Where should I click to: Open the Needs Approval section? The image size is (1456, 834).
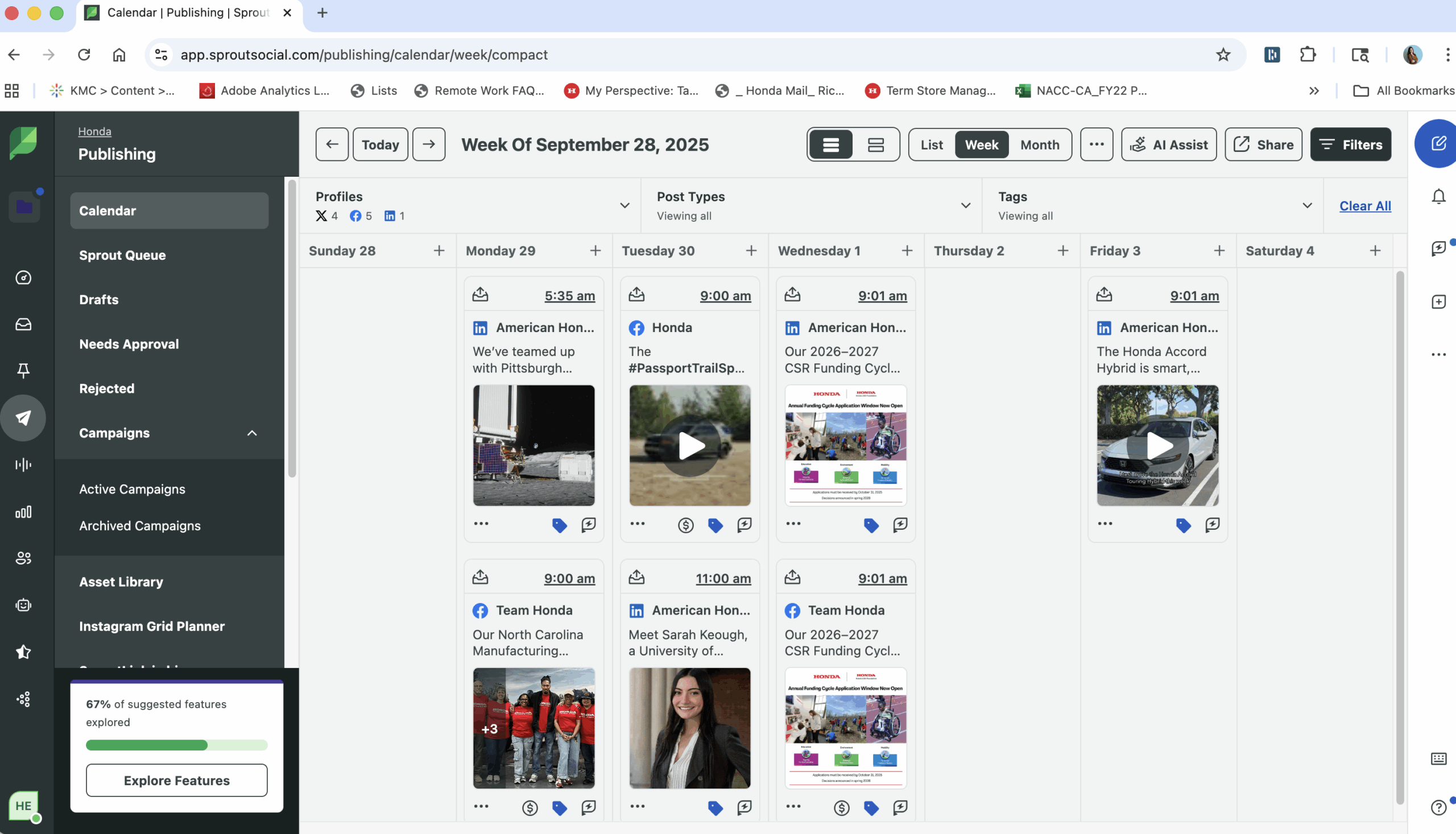[x=129, y=344]
